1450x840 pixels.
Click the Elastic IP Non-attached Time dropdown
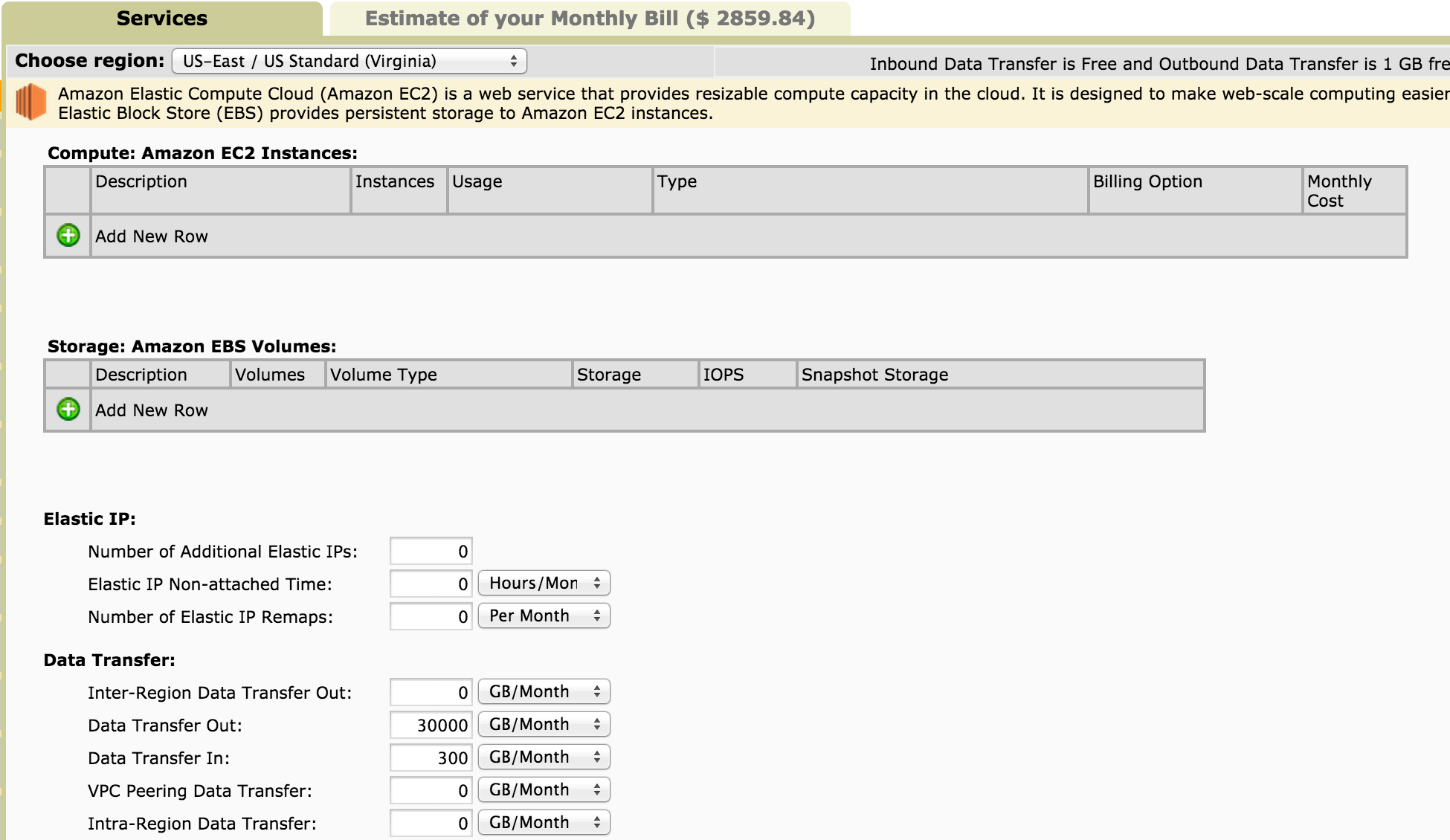coord(542,582)
